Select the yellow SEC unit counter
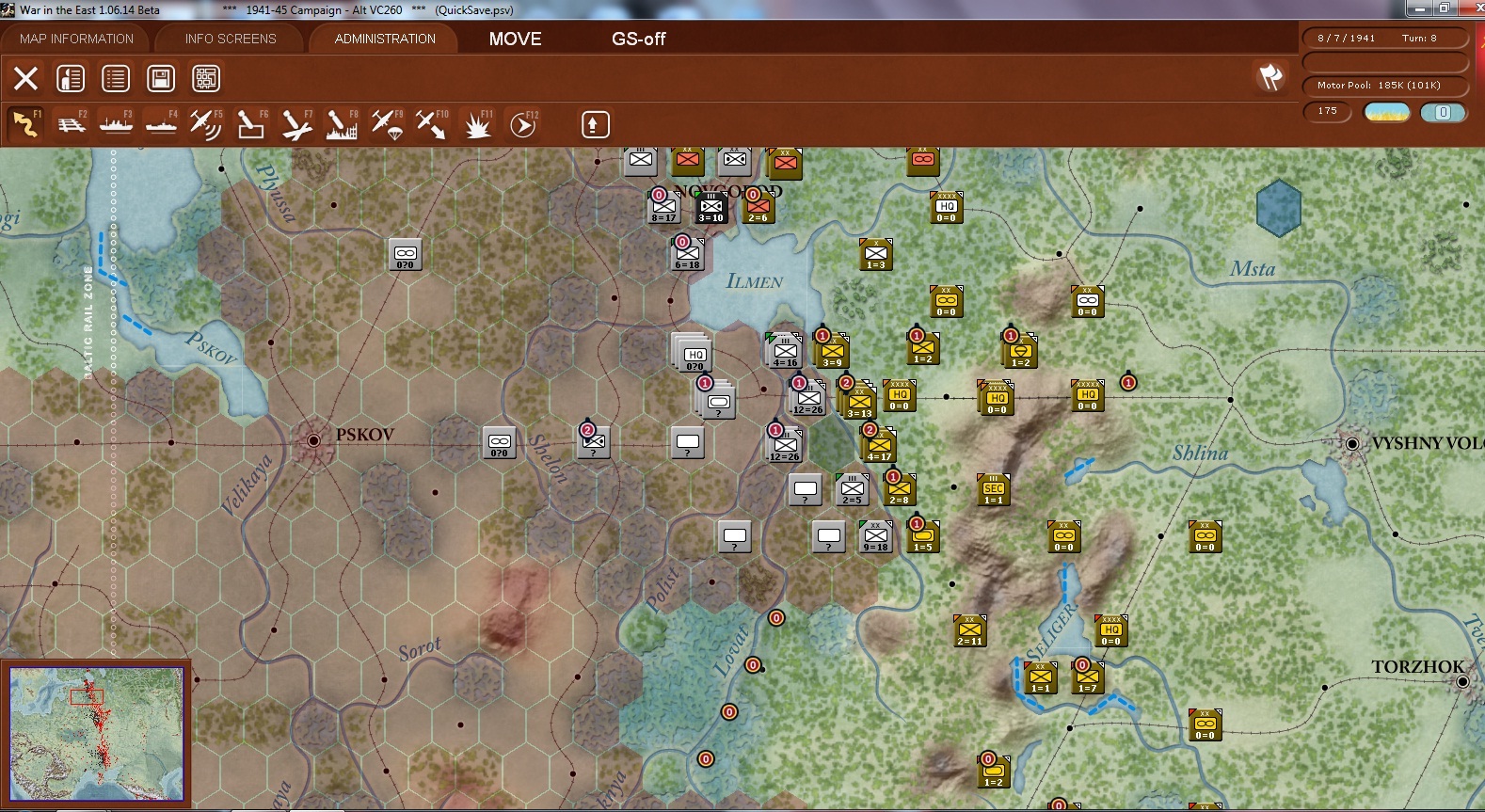The image size is (1485, 812). click(994, 489)
